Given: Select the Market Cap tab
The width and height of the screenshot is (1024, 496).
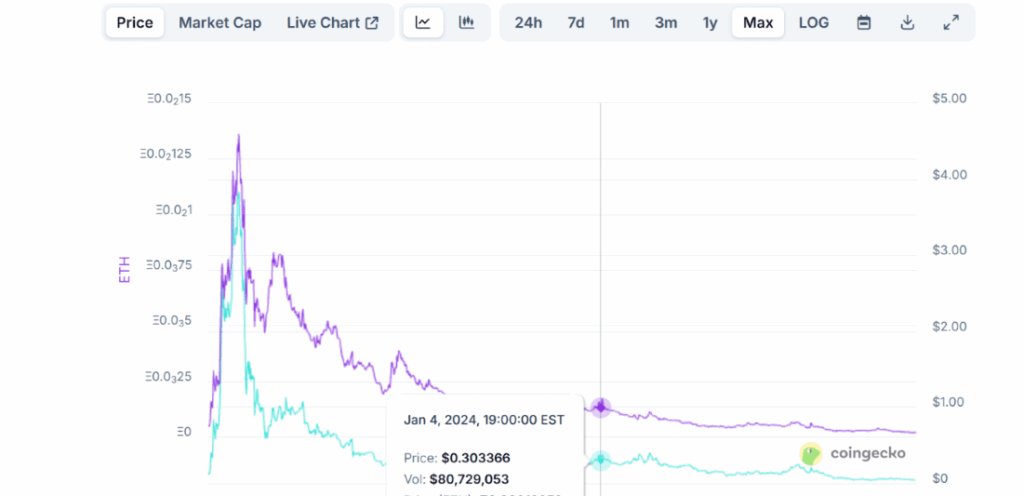Looking at the screenshot, I should point(220,23).
